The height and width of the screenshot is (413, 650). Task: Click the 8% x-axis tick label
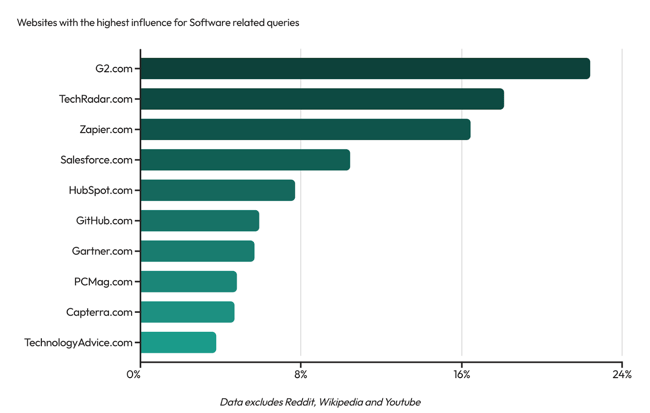(x=301, y=375)
